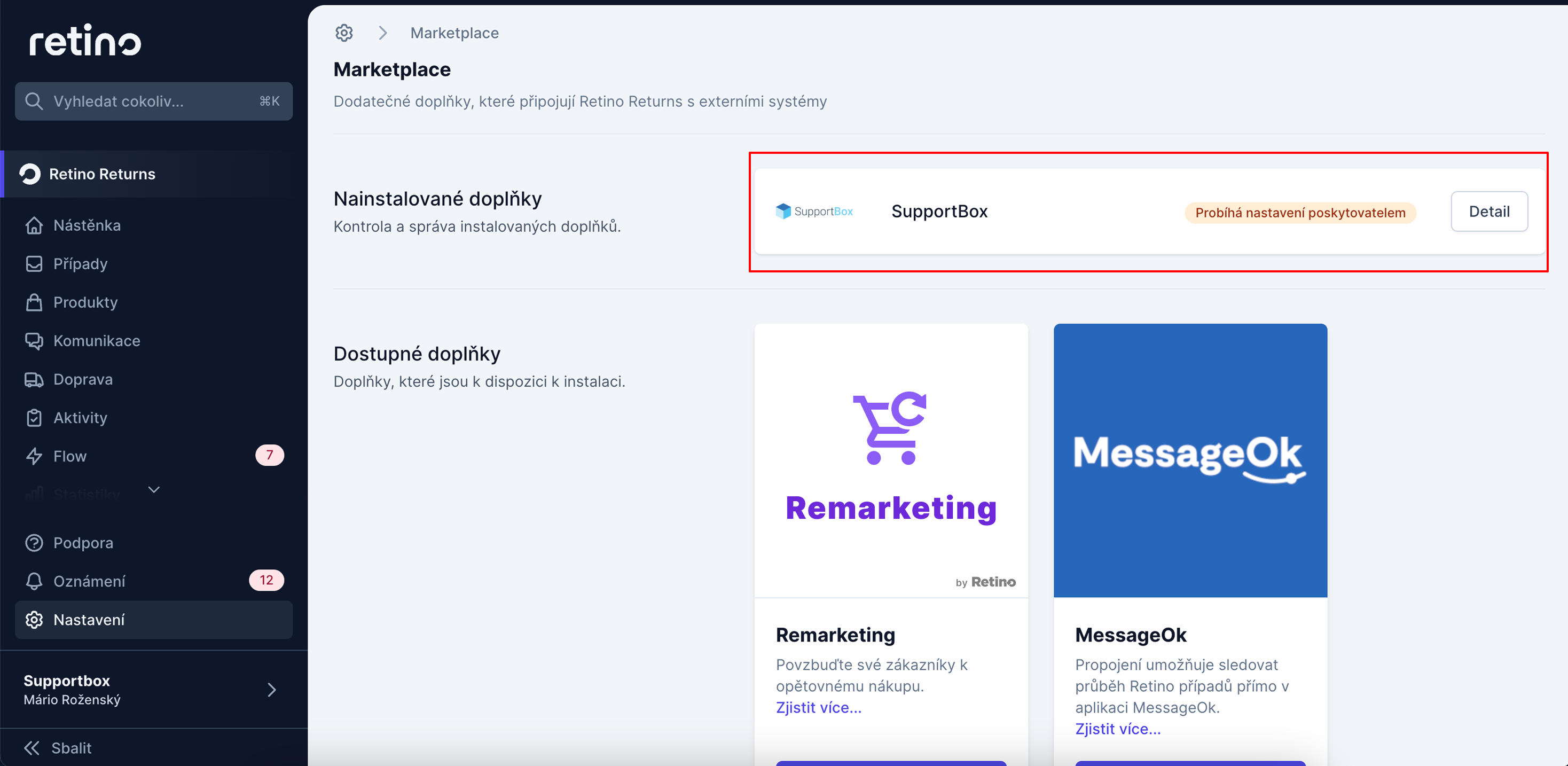Viewport: 1568px width, 766px height.
Task: Click the Oznámení badge showing 12
Action: tap(266, 580)
